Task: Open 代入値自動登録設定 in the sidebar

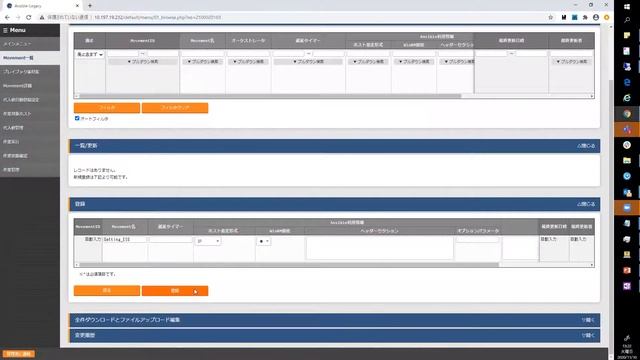Action: click(30, 100)
